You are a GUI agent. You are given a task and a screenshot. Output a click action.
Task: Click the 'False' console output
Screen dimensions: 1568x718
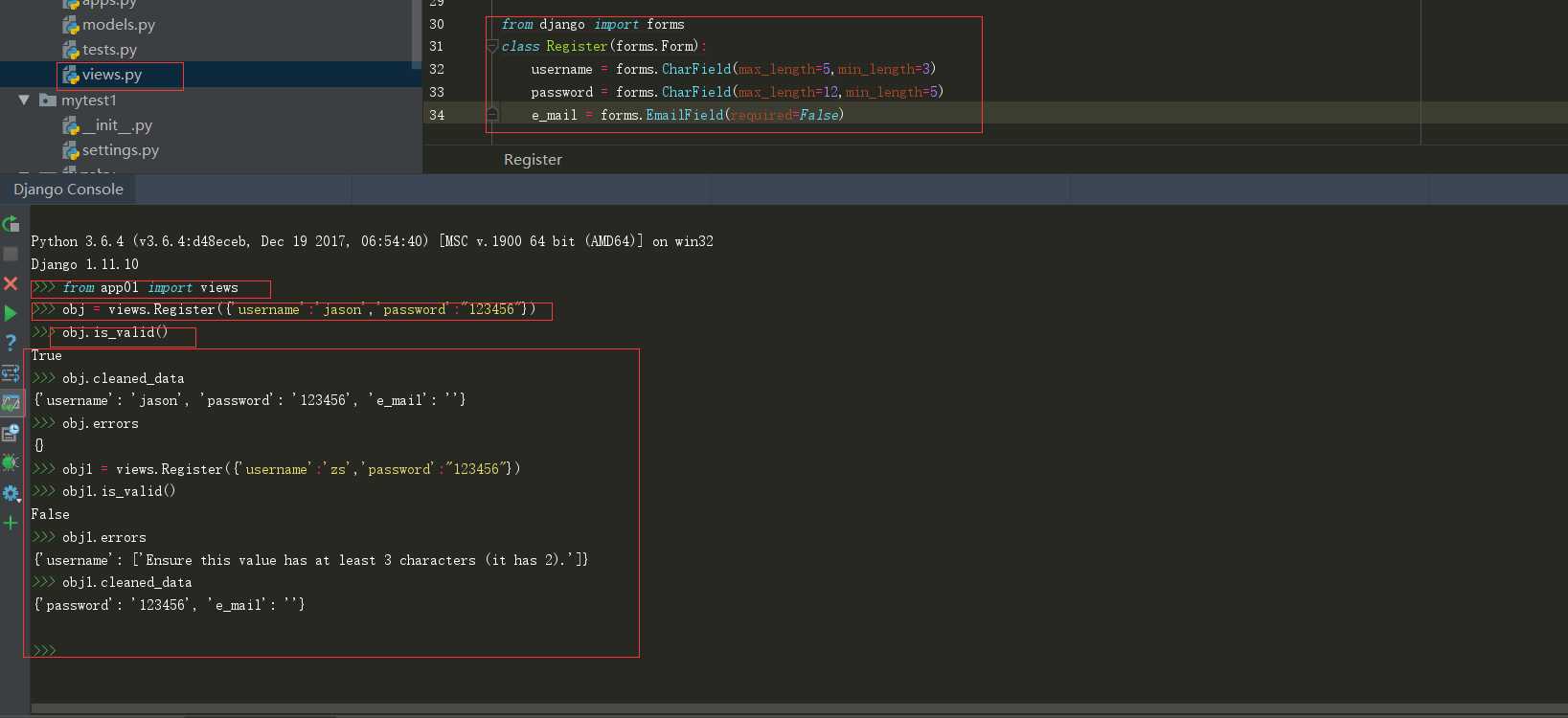(50, 514)
